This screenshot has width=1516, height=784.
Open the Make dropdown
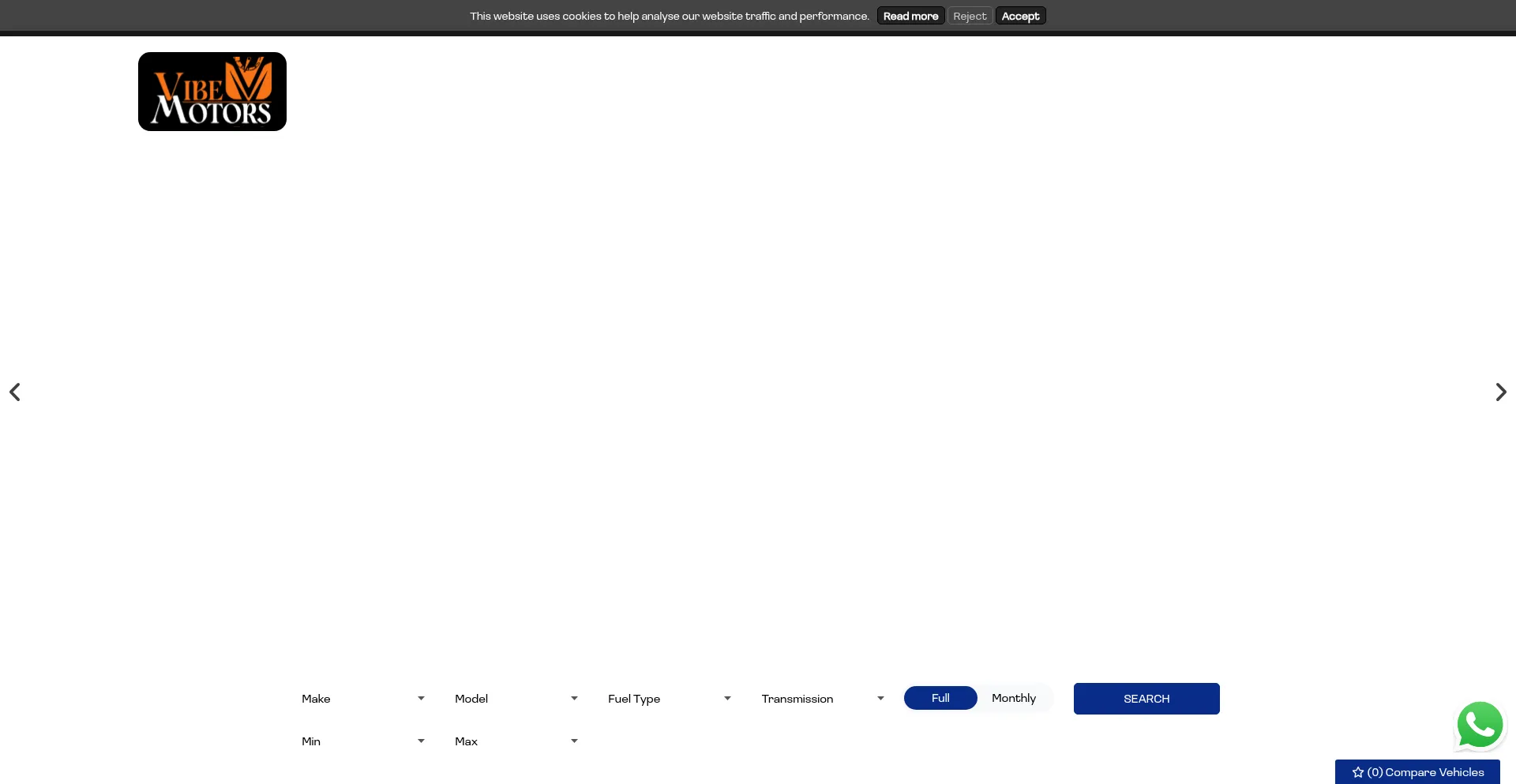coord(362,699)
